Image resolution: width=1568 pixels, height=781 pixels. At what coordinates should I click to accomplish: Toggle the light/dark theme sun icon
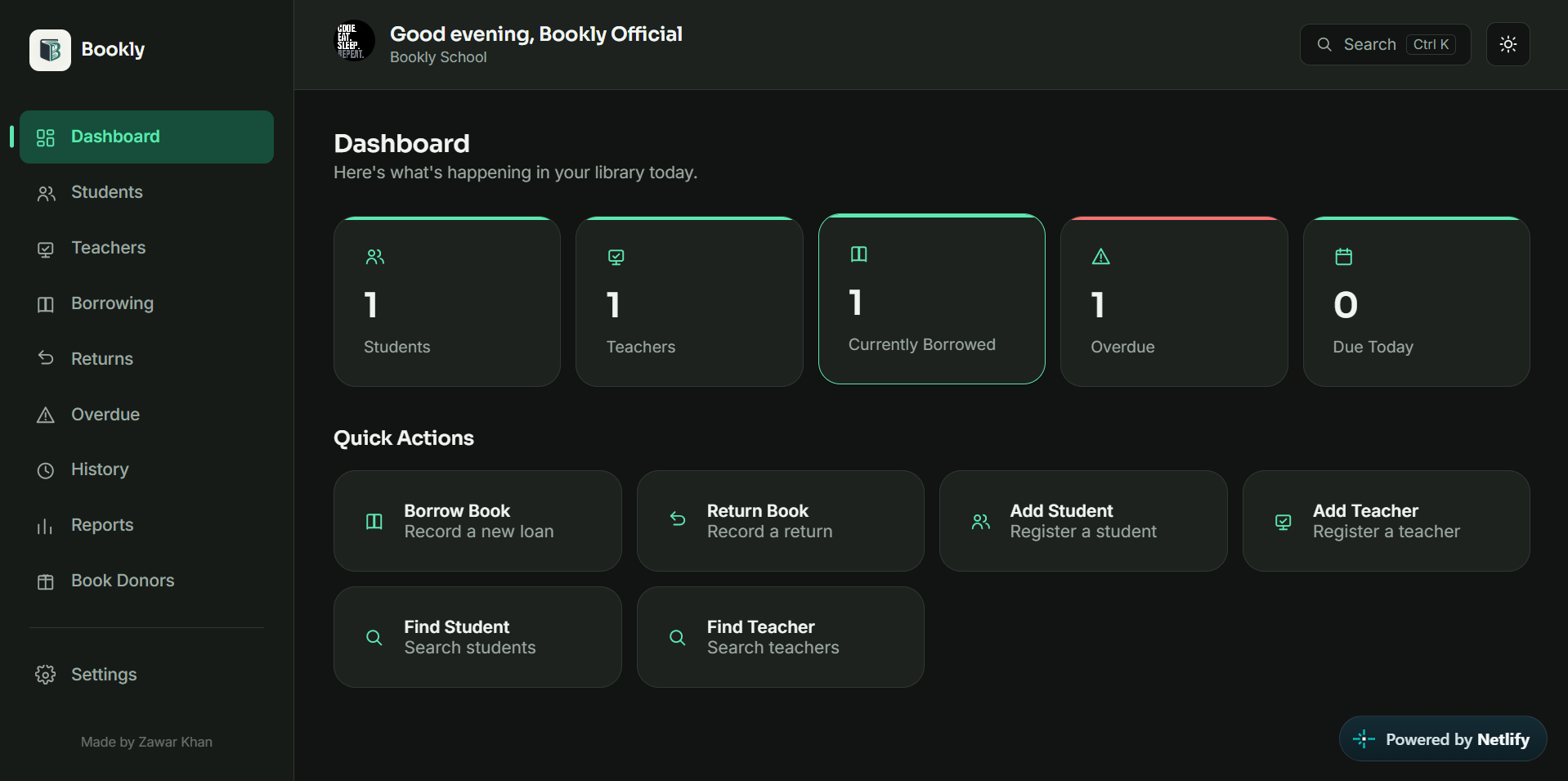pos(1508,44)
